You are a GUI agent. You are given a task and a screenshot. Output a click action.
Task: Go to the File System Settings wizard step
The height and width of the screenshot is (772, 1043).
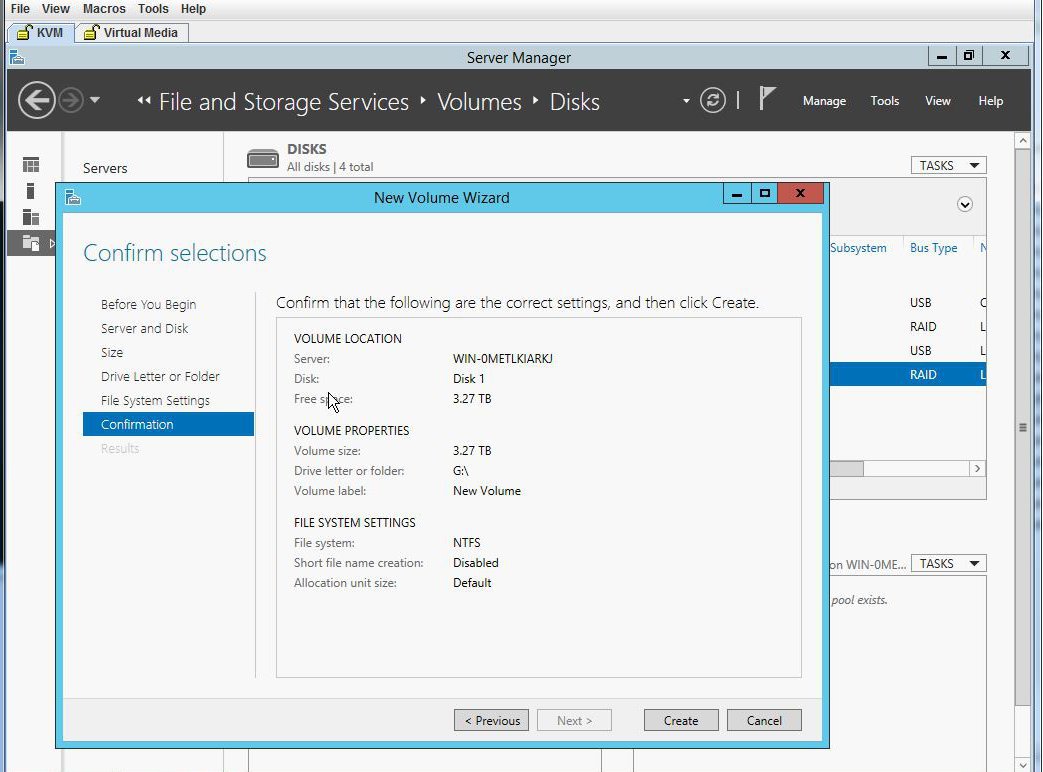coord(155,400)
